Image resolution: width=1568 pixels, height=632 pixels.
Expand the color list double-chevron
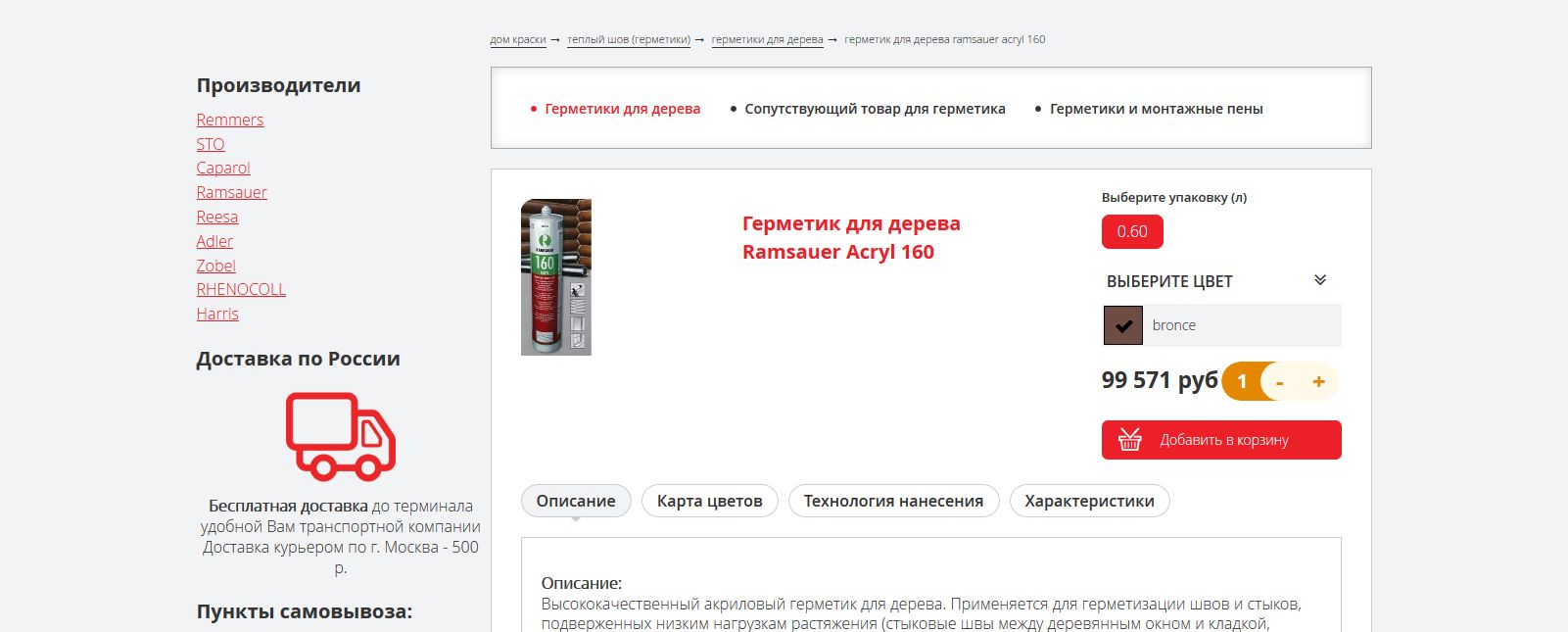(x=1320, y=280)
